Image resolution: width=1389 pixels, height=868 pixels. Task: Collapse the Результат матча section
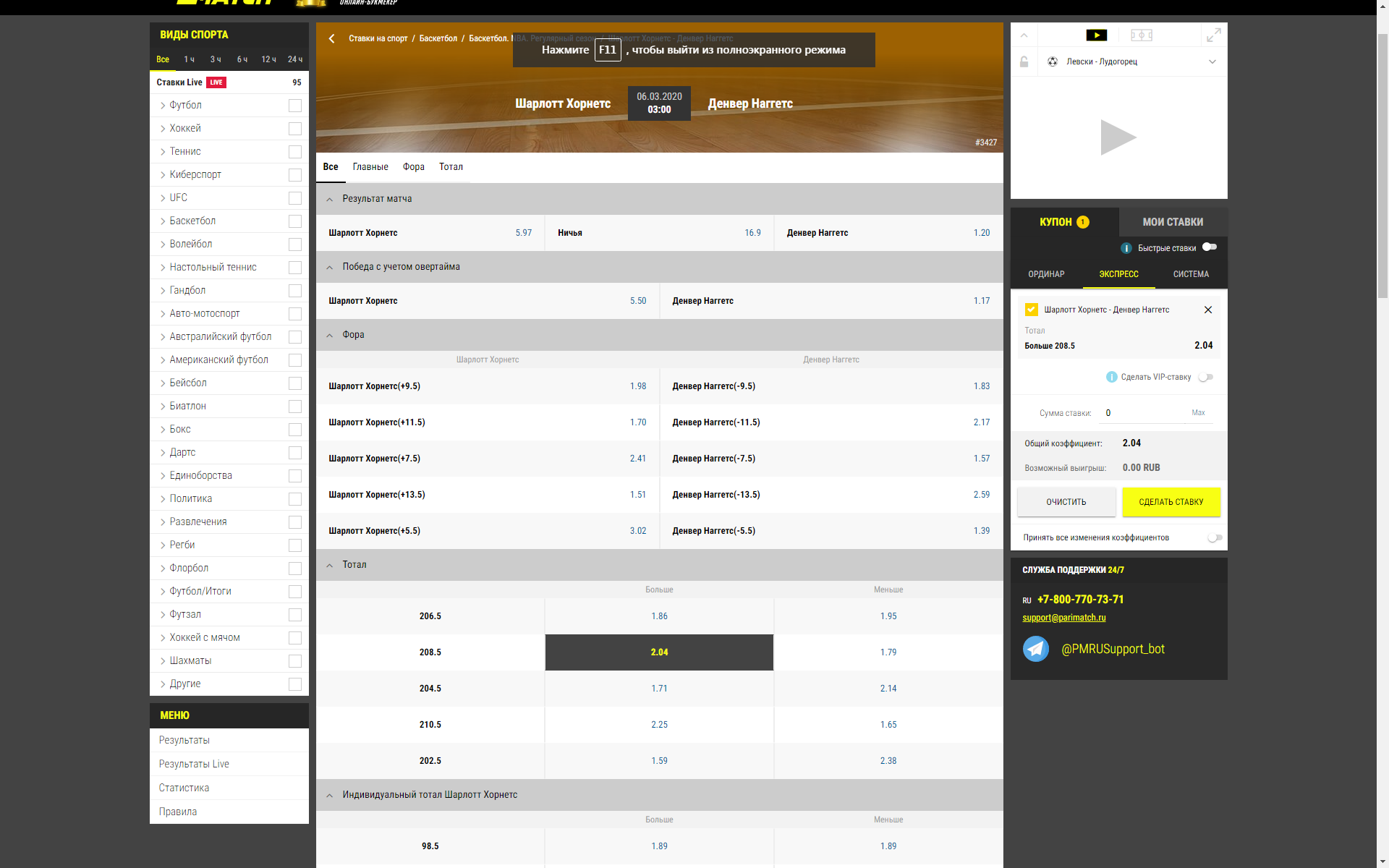[x=329, y=199]
